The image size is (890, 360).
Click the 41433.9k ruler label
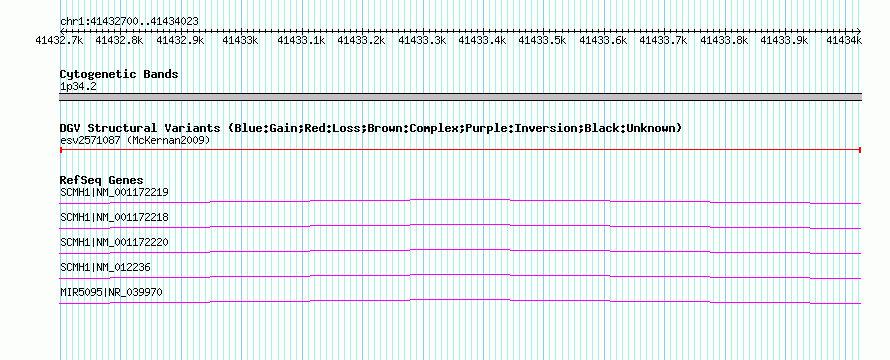(784, 40)
